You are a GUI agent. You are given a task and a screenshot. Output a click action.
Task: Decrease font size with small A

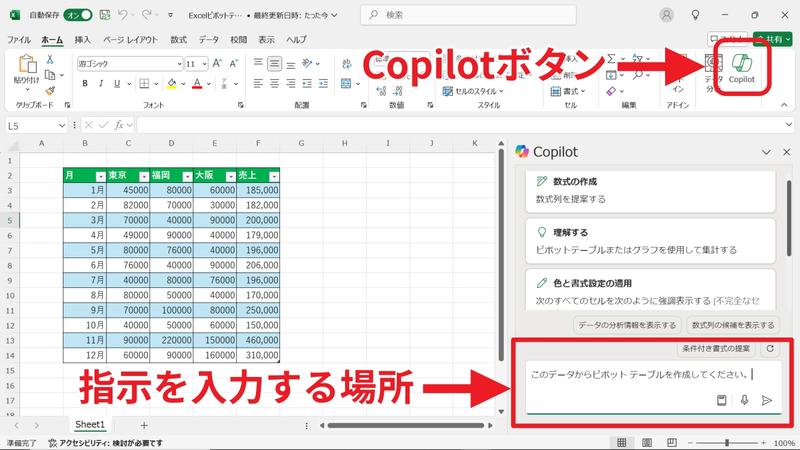pyautogui.click(x=234, y=63)
